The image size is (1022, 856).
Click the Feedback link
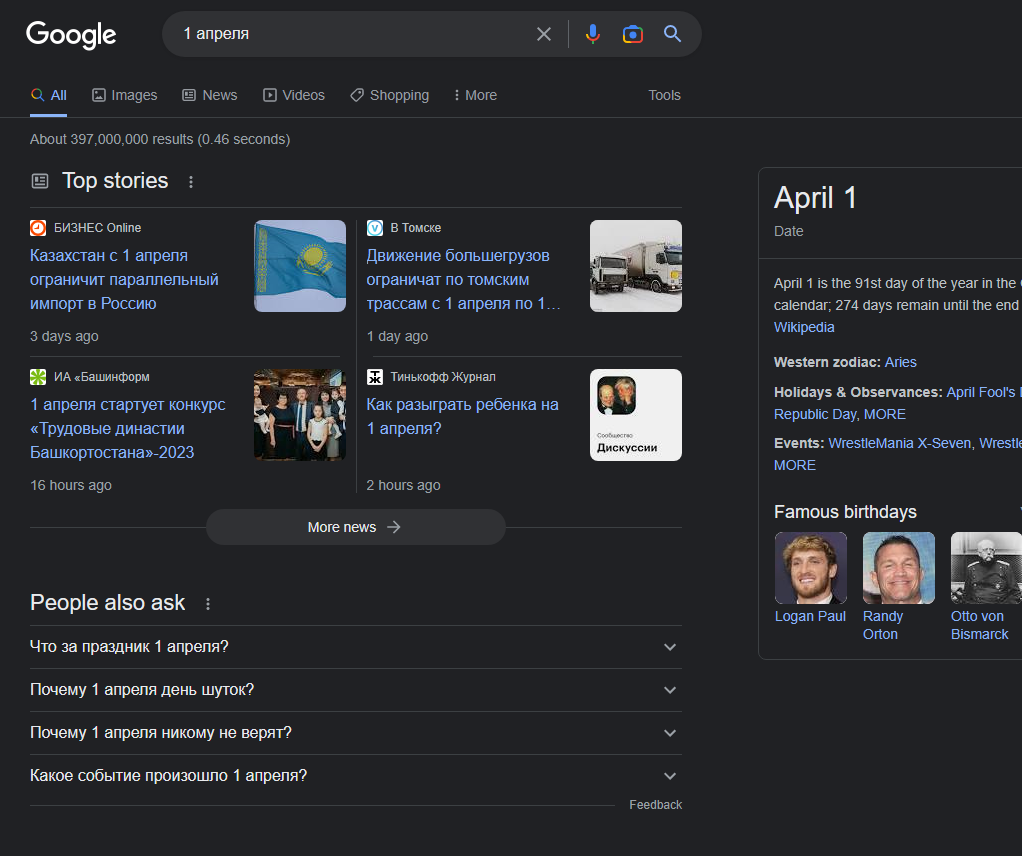(x=655, y=805)
